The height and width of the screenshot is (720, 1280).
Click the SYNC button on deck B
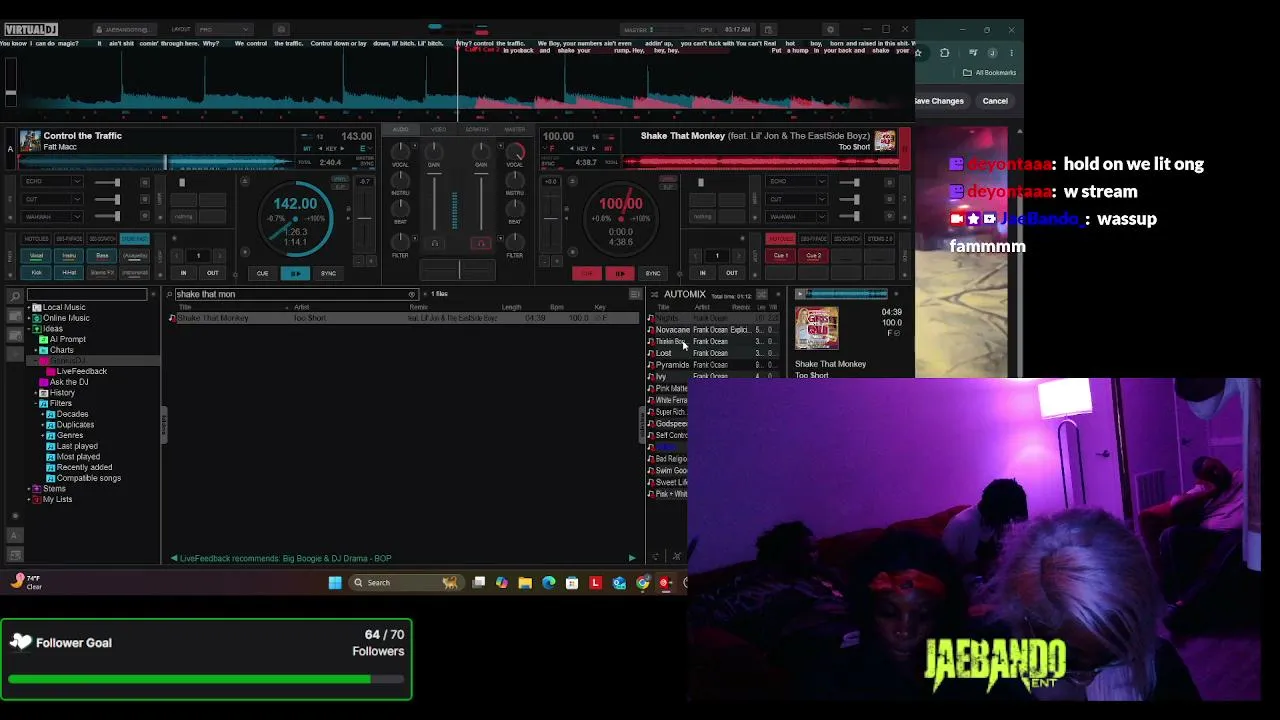coord(652,273)
